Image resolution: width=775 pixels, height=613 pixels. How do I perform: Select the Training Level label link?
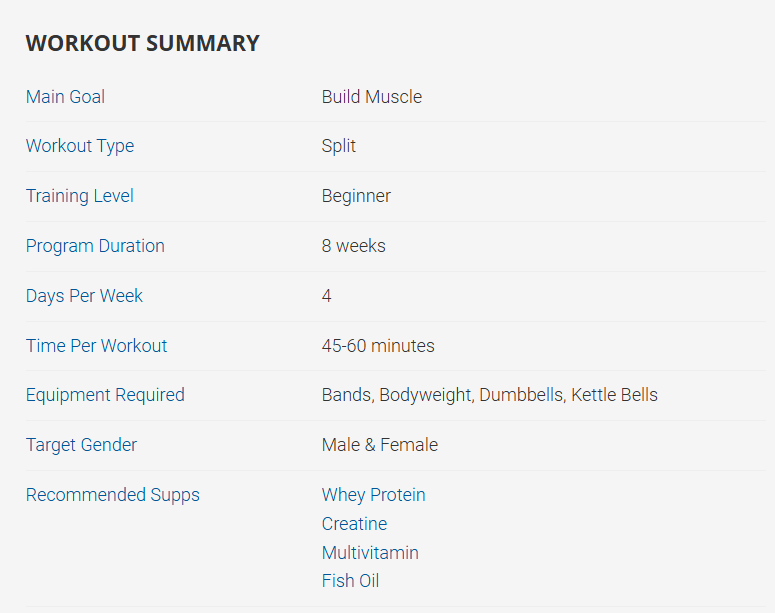coord(80,196)
